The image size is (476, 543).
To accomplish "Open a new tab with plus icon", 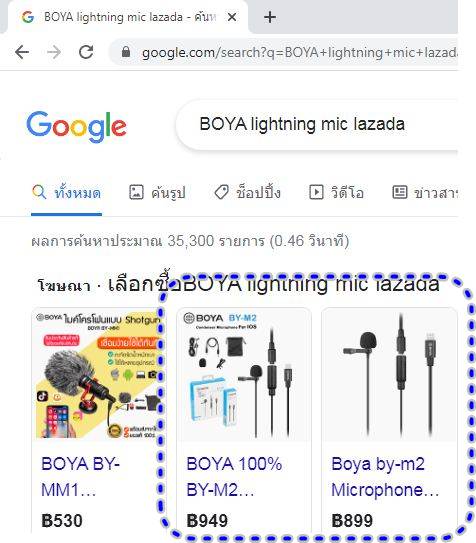I will [x=270, y=17].
